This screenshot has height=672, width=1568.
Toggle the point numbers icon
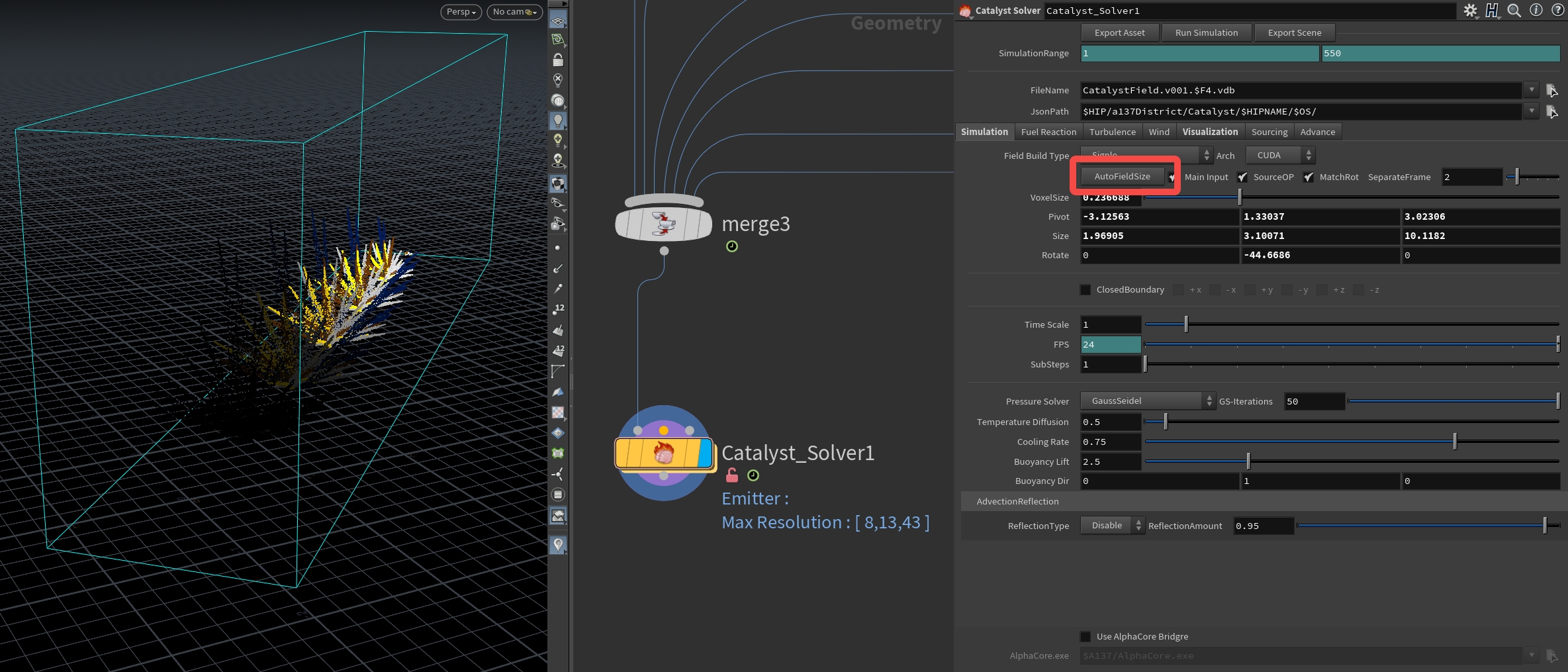pyautogui.click(x=558, y=309)
